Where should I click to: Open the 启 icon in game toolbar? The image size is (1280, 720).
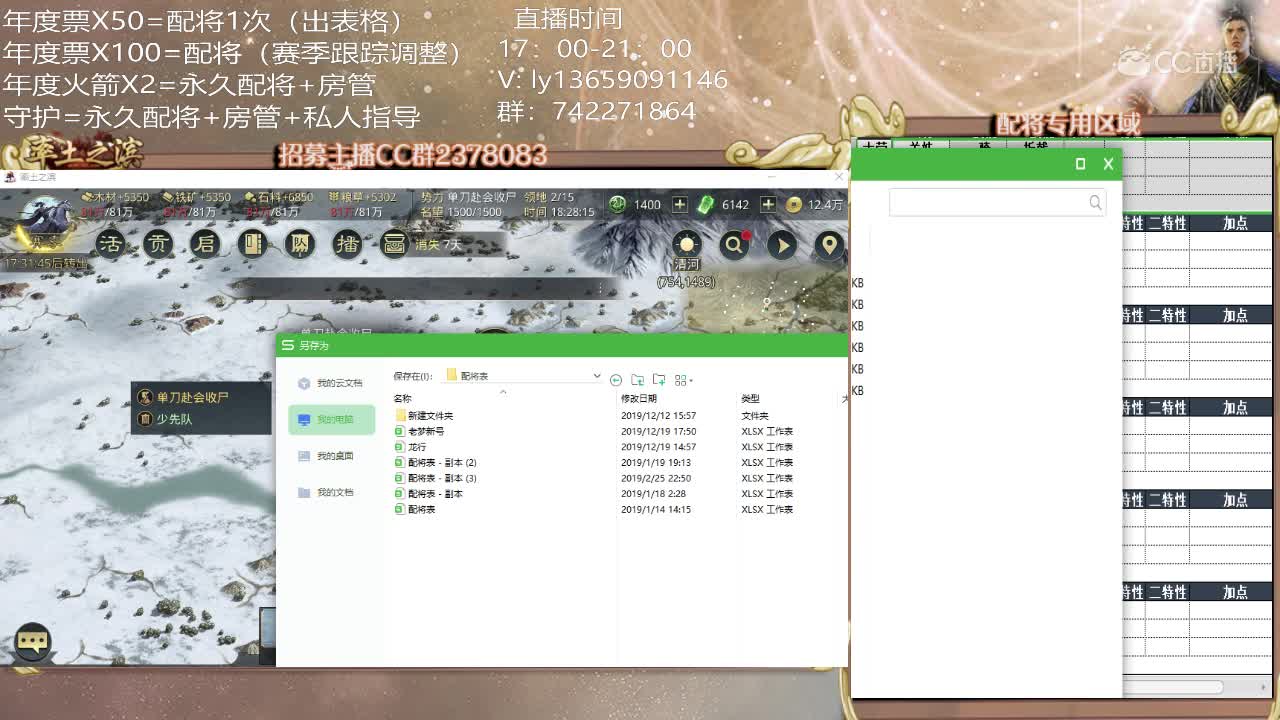click(205, 244)
